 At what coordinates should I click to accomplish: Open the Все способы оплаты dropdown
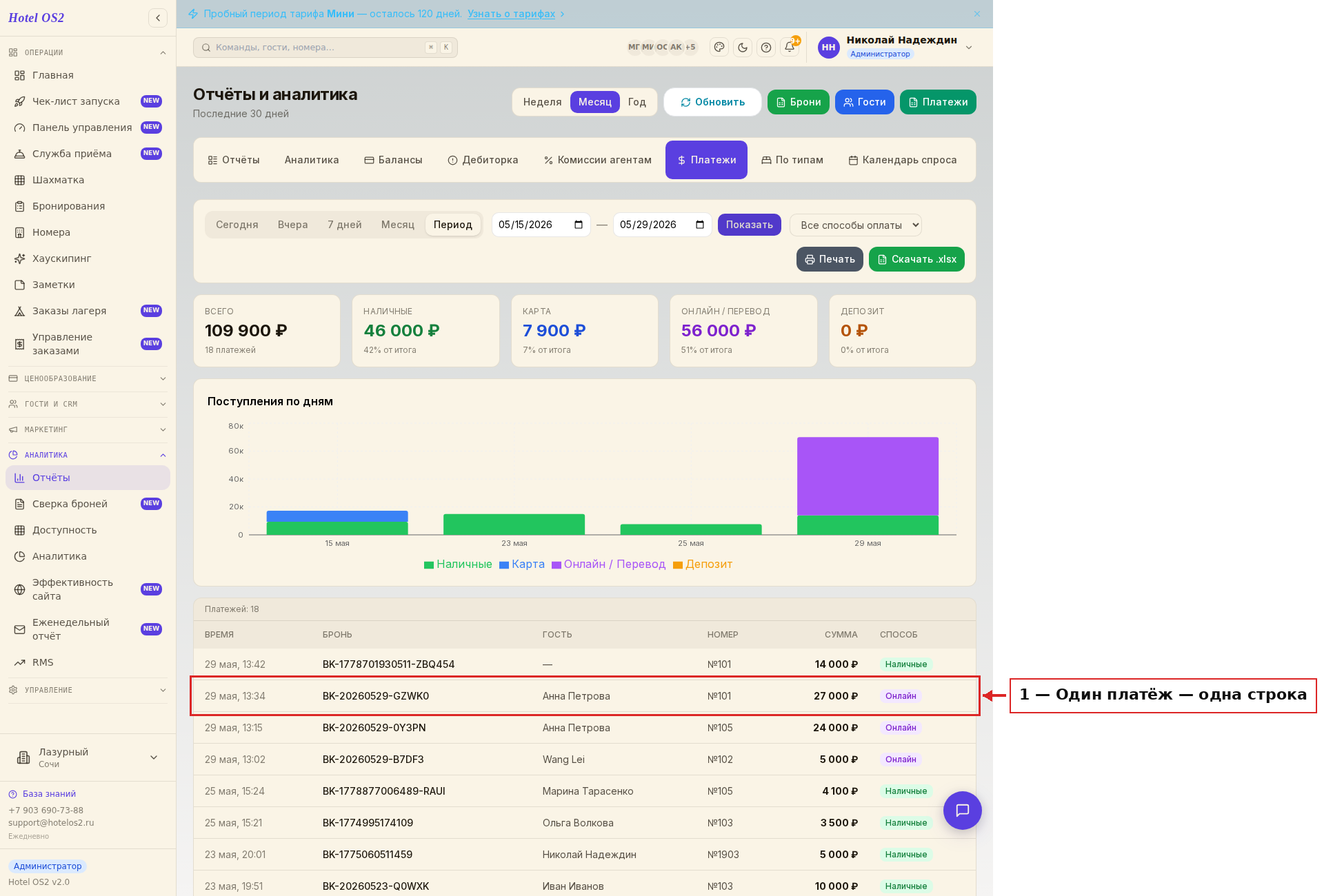coord(856,225)
